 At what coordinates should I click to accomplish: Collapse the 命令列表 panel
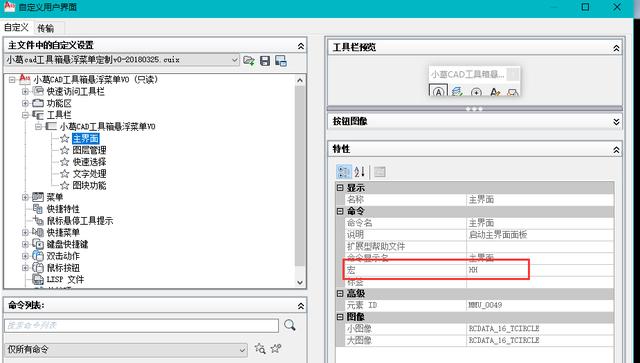tap(301, 306)
